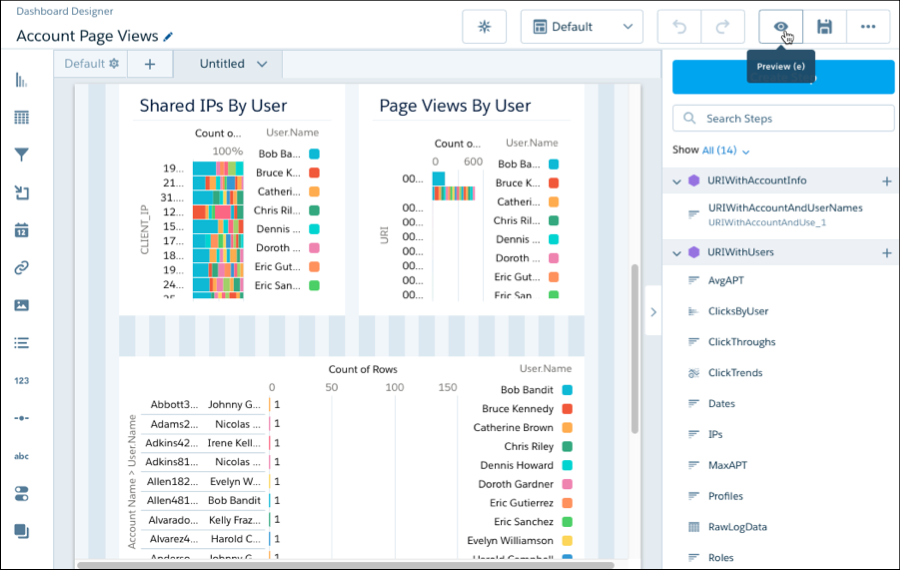
Task: Add the date widget with calendar icon
Action: coord(21,230)
